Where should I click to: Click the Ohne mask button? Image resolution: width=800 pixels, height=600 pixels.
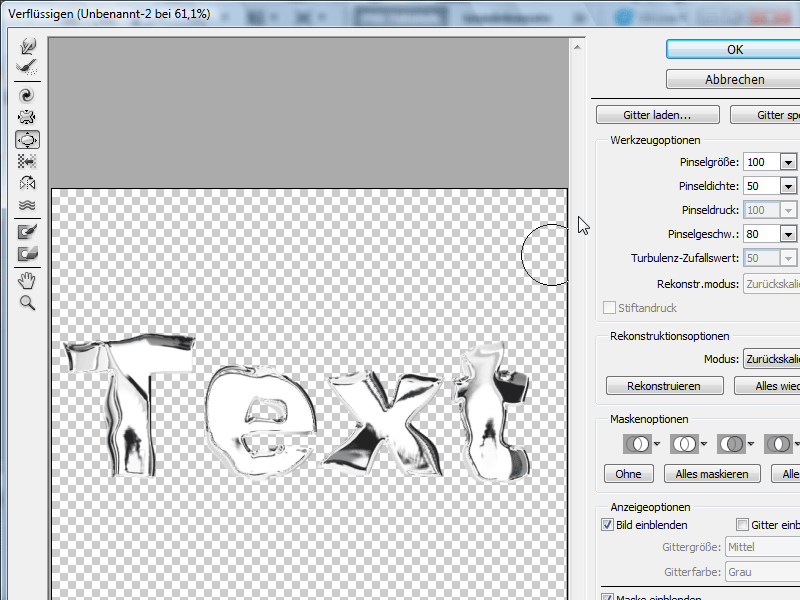(x=629, y=474)
